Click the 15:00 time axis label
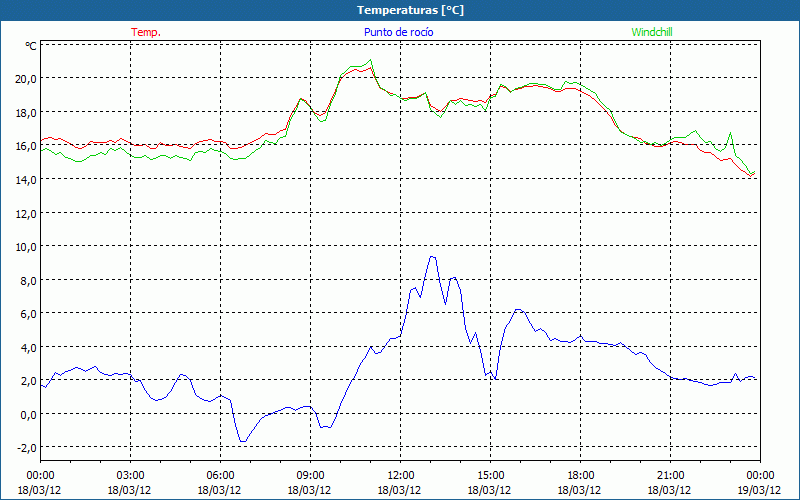This screenshot has width=800, height=500. [490, 476]
